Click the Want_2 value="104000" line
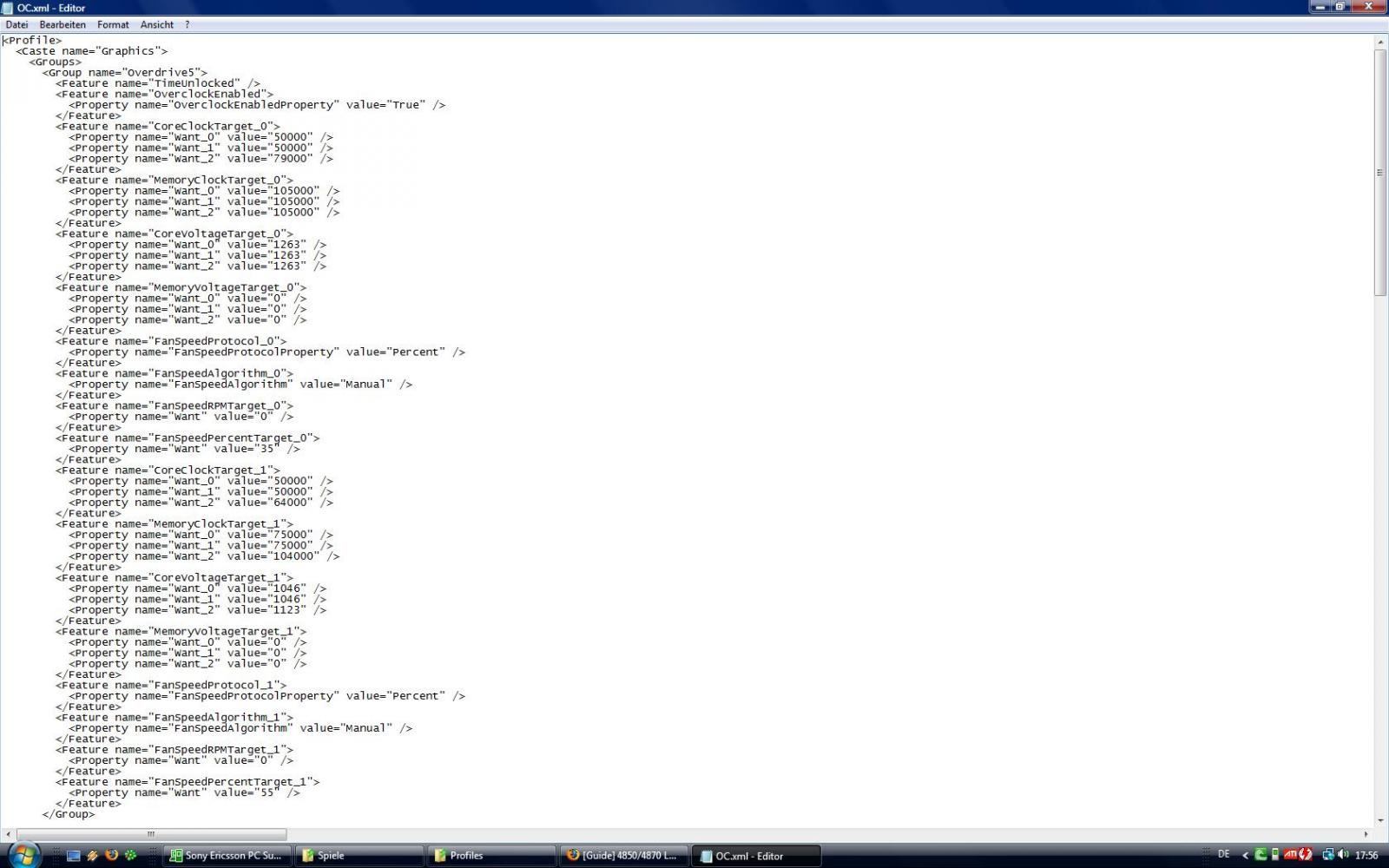Image resolution: width=1389 pixels, height=868 pixels. [x=205, y=556]
